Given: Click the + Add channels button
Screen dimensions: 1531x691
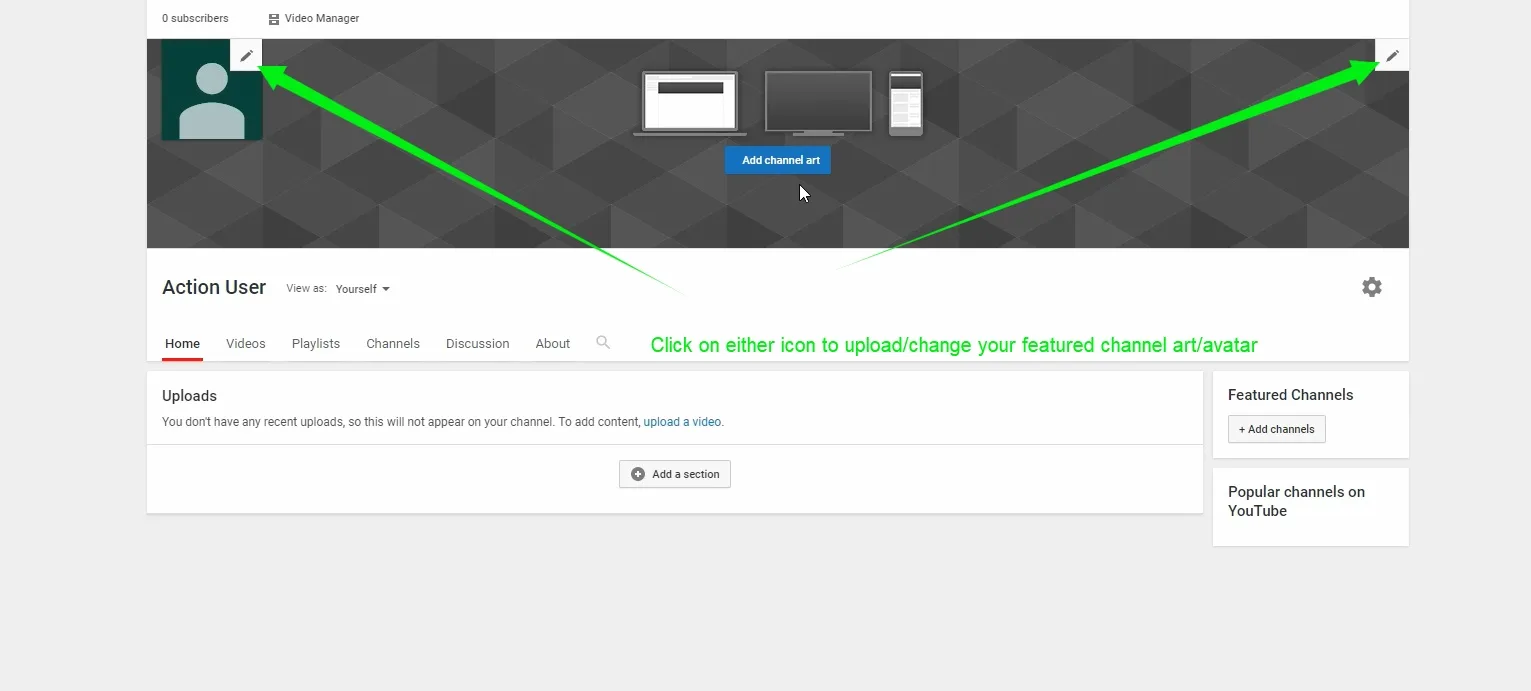Looking at the screenshot, I should (x=1277, y=429).
